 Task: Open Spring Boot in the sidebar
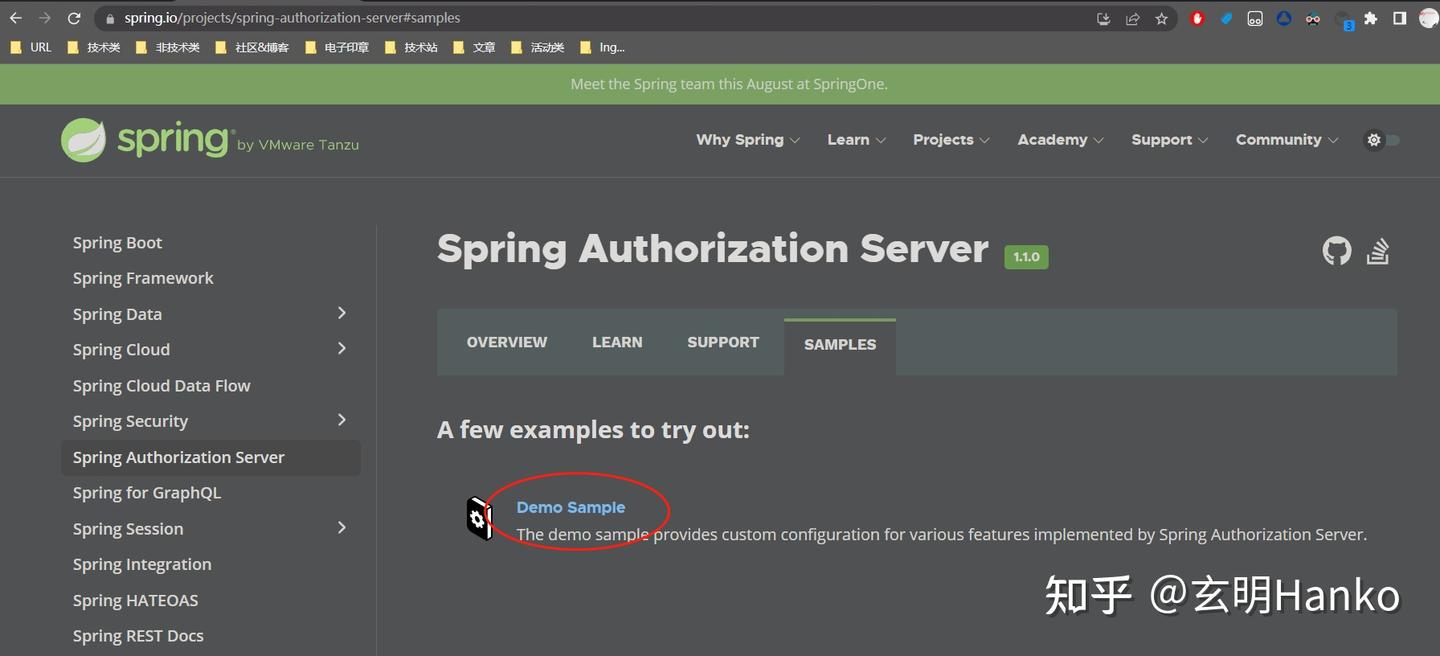click(117, 243)
